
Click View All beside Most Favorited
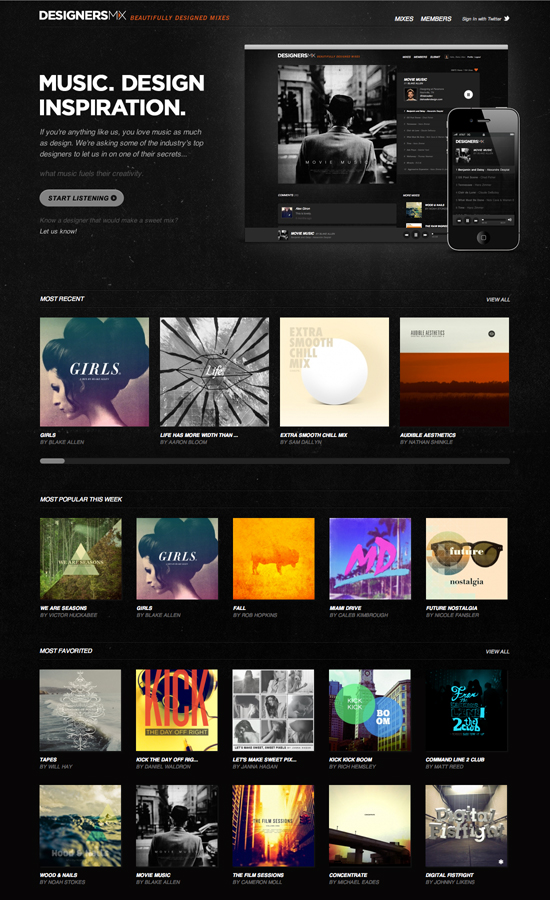pos(497,651)
